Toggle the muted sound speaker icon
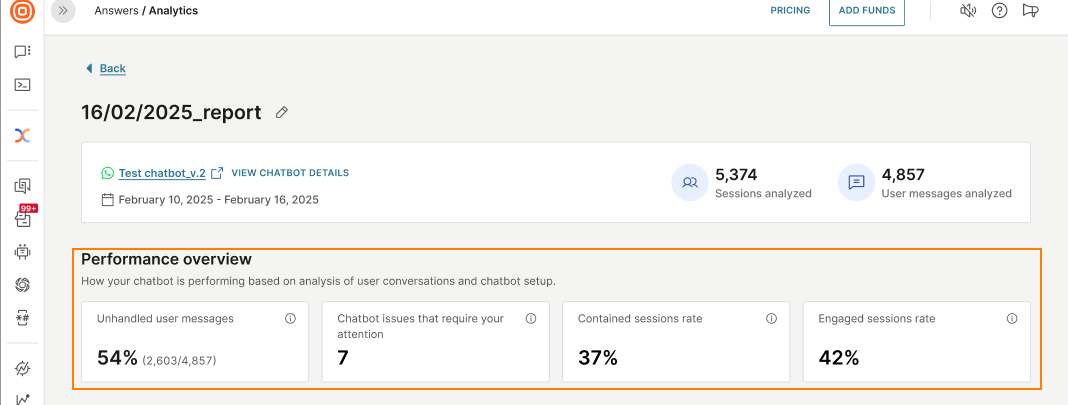Screen dimensions: 1068x405 coord(968,11)
